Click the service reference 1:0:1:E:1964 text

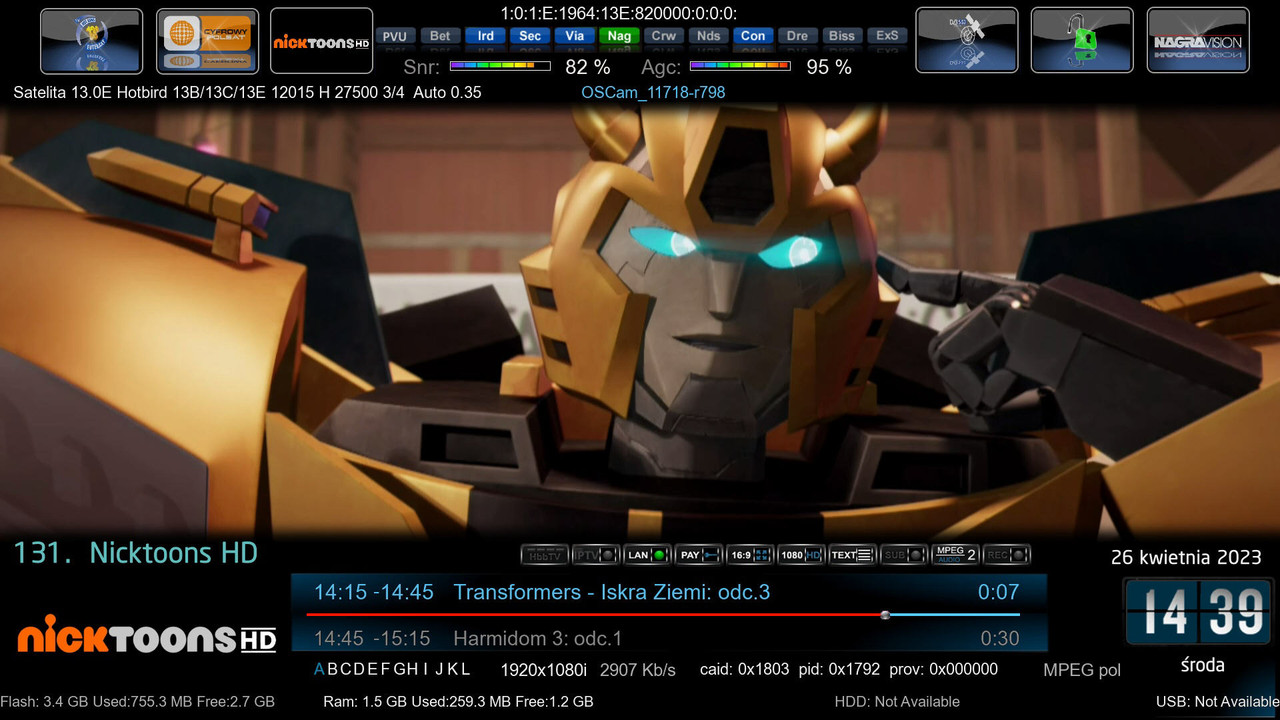(619, 13)
